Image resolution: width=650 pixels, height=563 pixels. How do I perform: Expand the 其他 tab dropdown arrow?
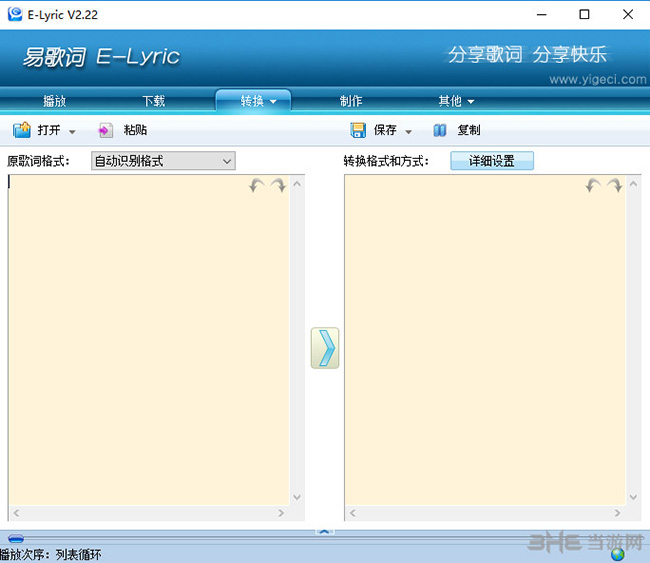coord(471,102)
